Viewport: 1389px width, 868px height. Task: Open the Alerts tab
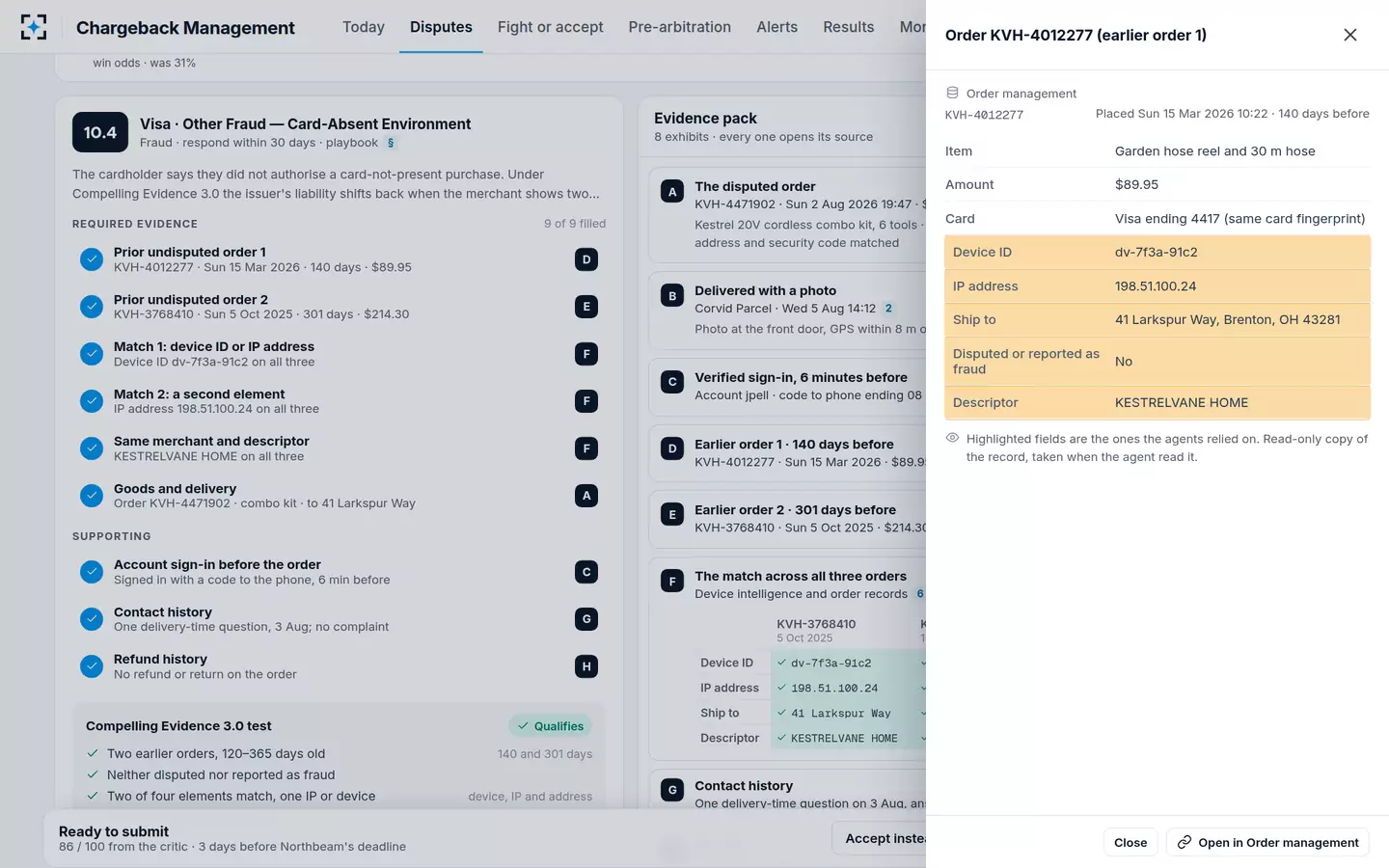tap(777, 27)
